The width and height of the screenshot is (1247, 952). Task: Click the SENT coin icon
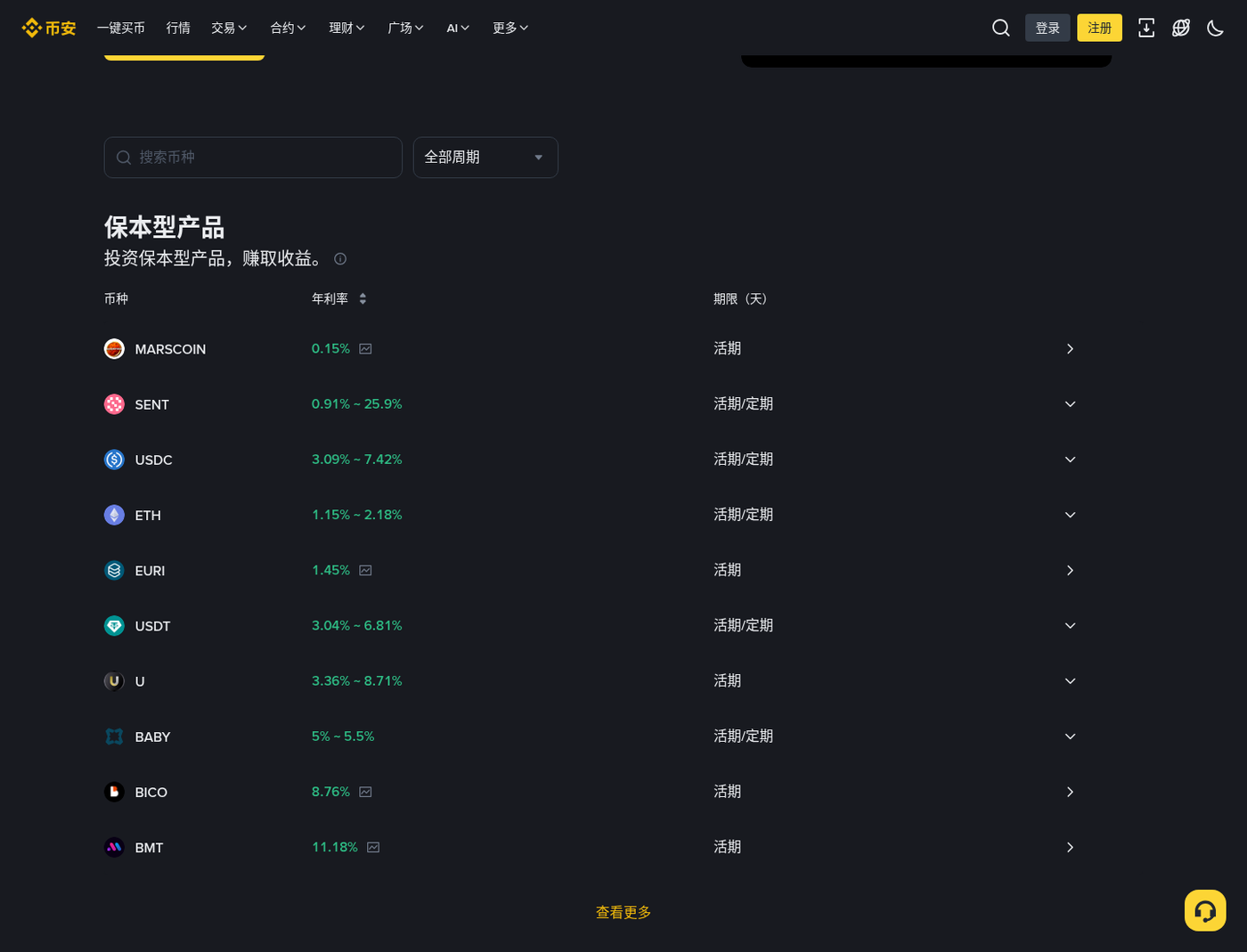point(114,404)
